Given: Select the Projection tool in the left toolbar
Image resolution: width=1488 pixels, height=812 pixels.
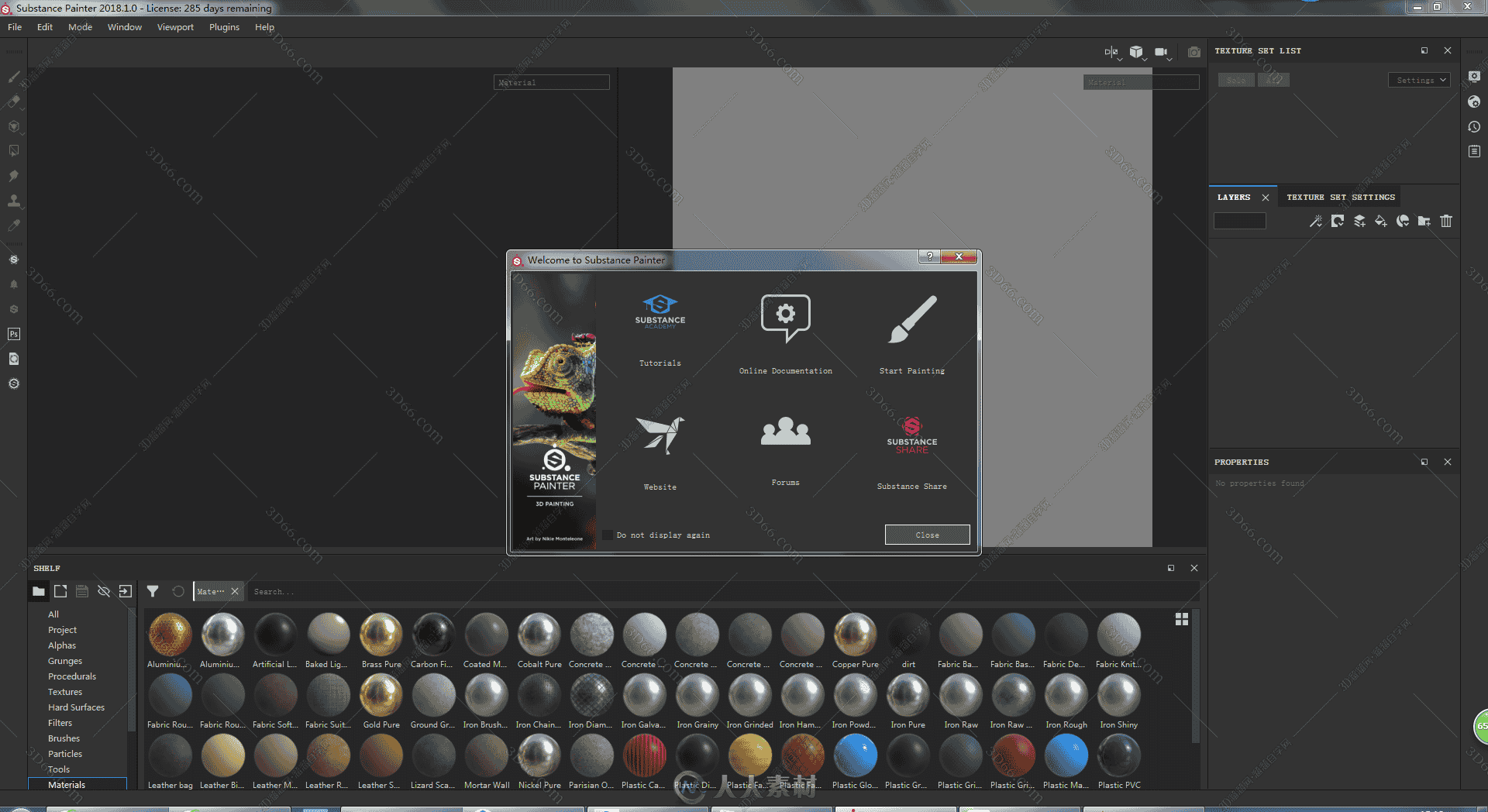Looking at the screenshot, I should tap(14, 126).
